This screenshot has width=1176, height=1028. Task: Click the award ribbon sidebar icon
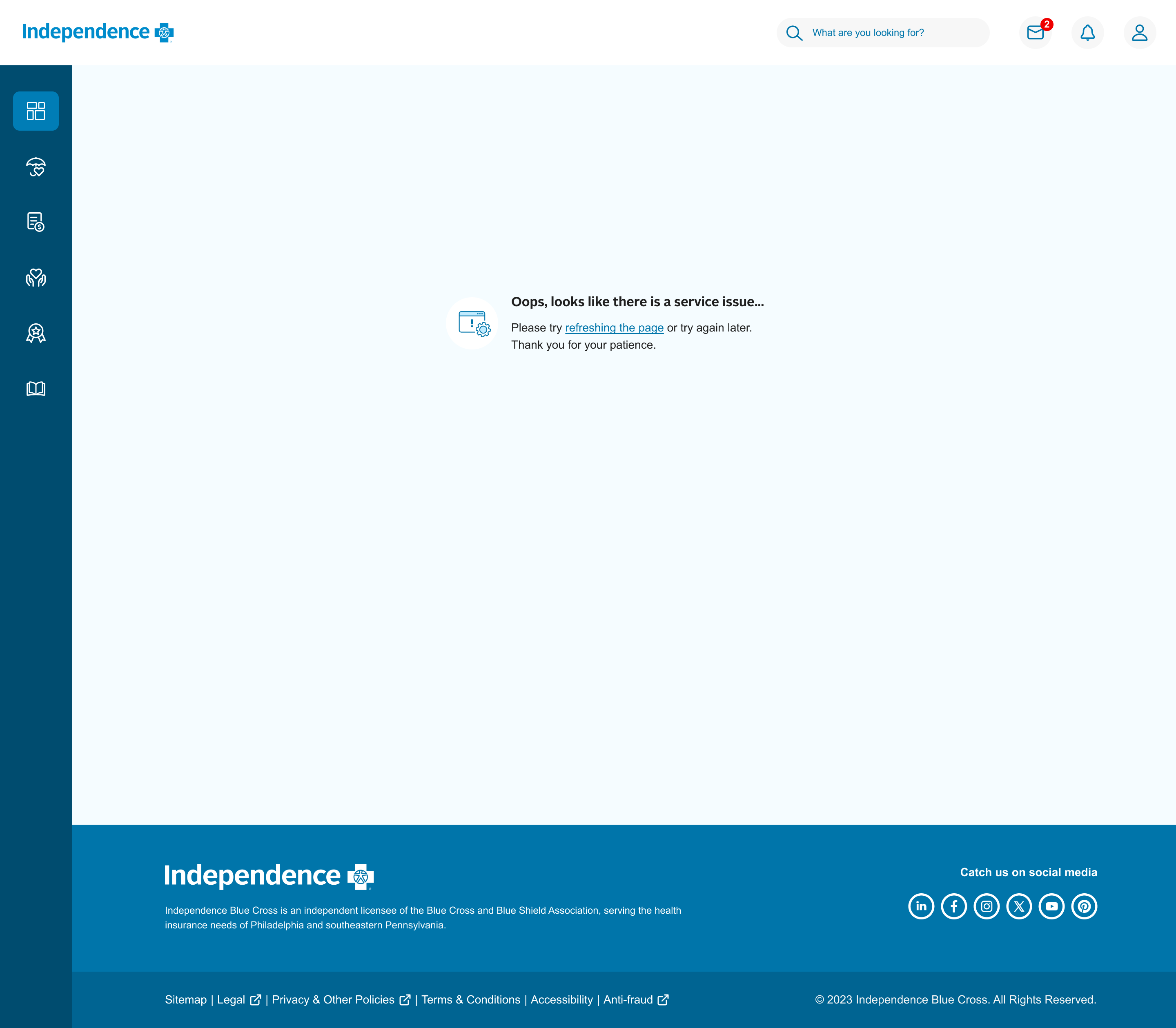[x=36, y=333]
